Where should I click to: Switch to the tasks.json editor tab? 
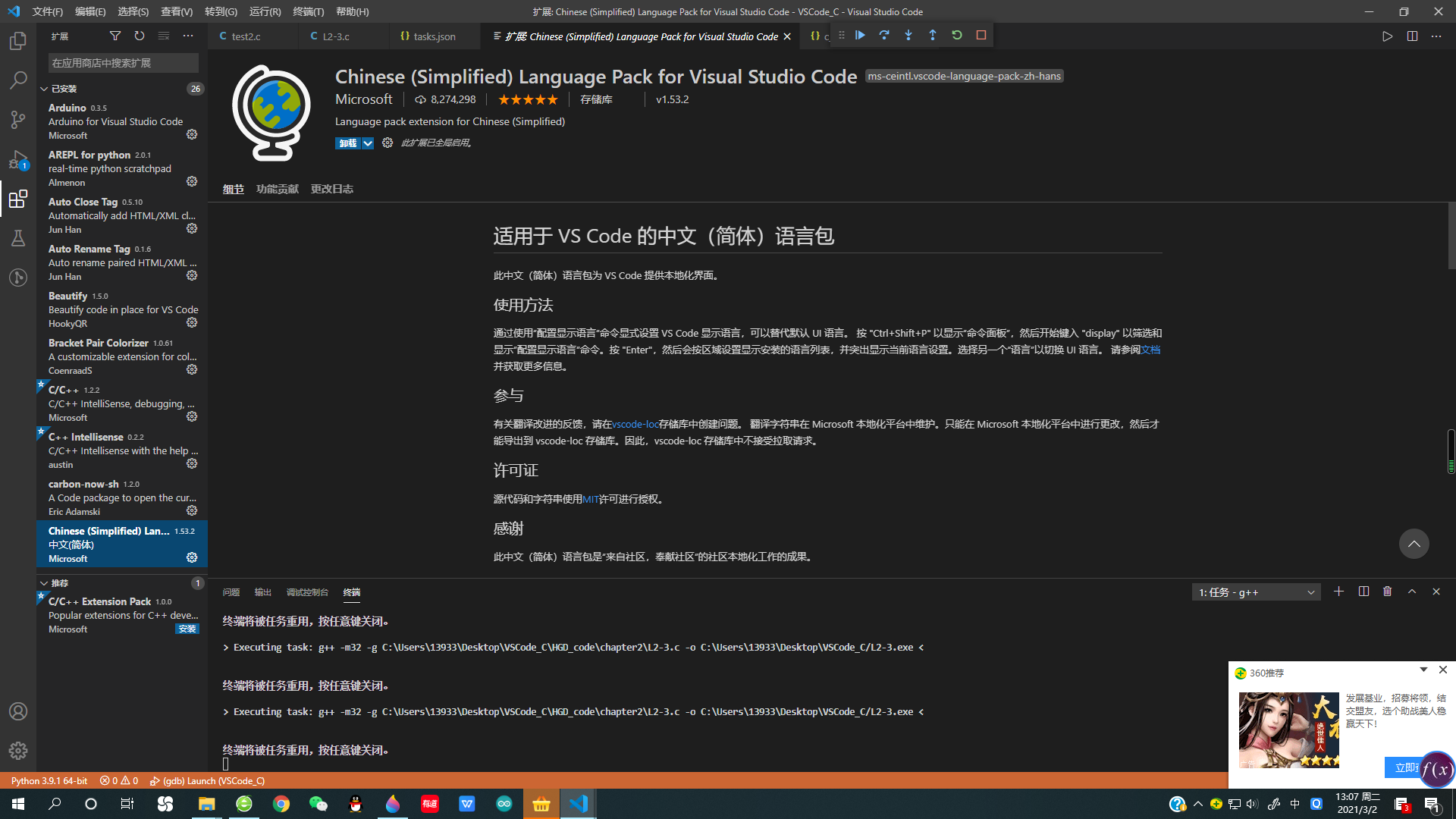[435, 36]
